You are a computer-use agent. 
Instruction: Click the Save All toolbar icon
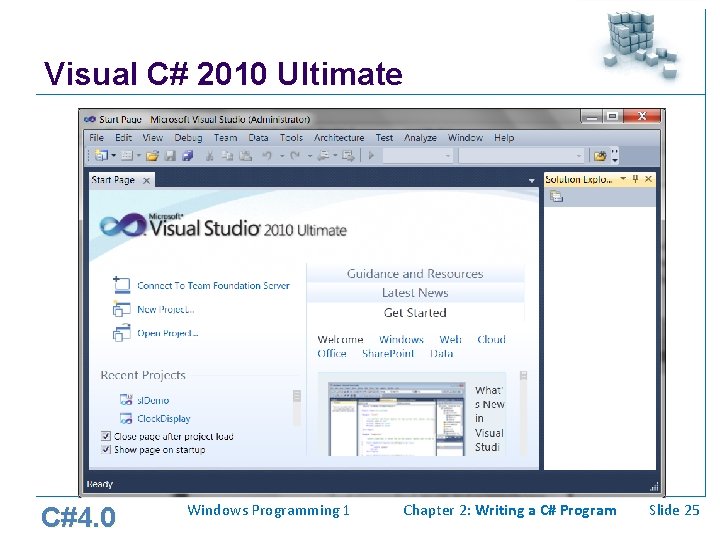(187, 156)
